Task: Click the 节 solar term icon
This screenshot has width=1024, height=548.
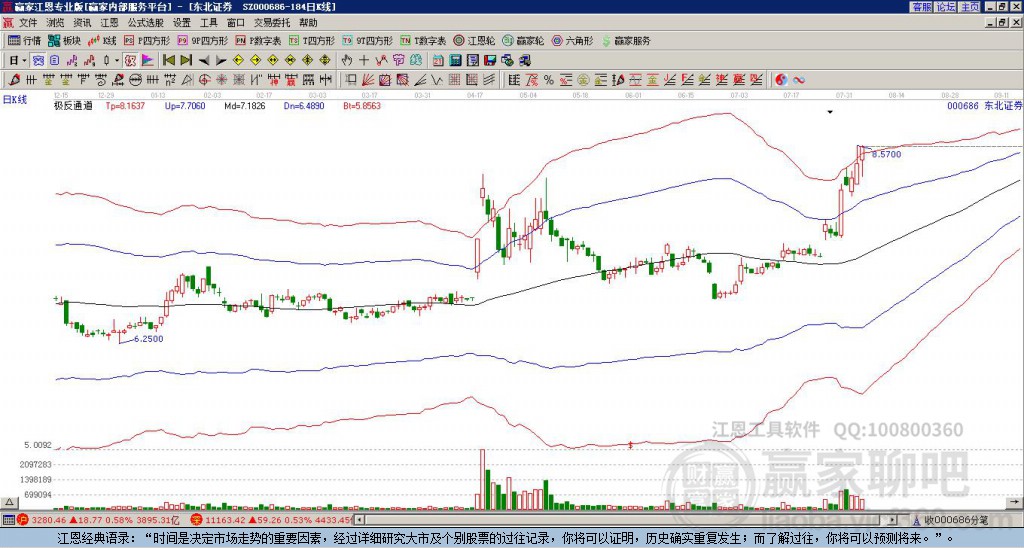Action: [398, 61]
